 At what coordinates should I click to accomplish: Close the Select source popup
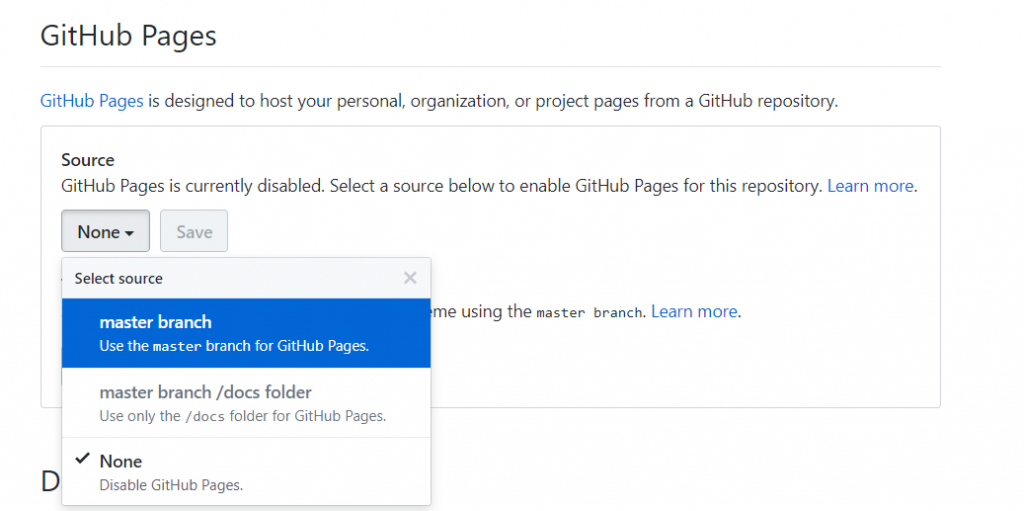point(410,278)
